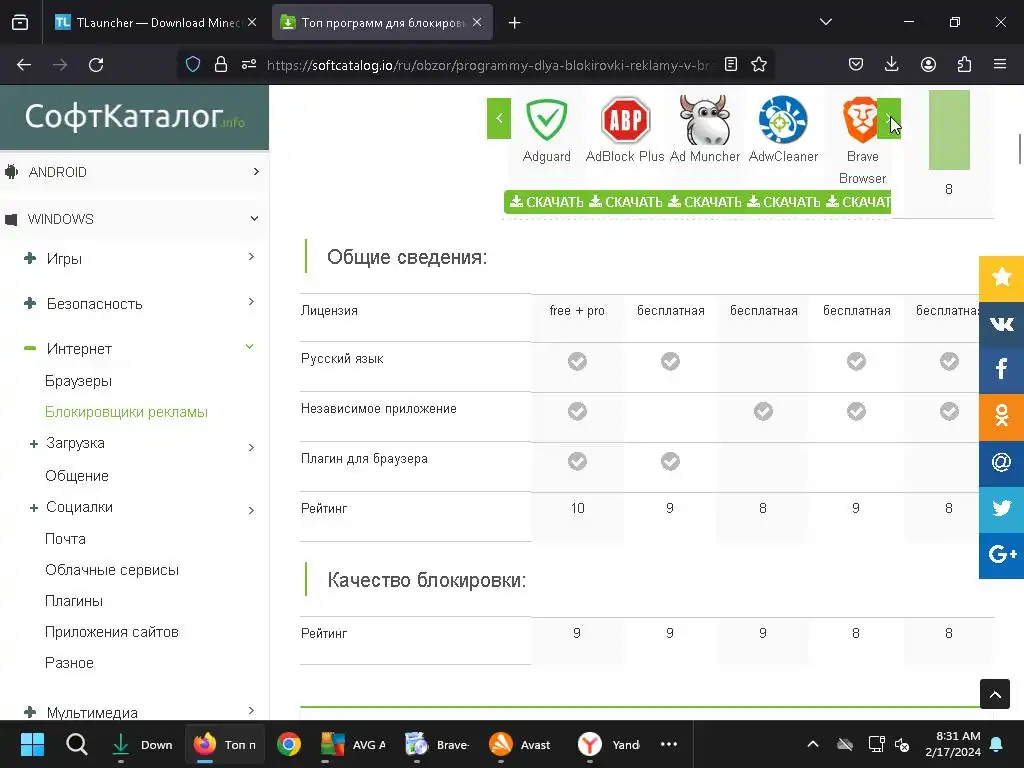Share page on Google Plus
The width and height of the screenshot is (1024, 768).
1001,555
